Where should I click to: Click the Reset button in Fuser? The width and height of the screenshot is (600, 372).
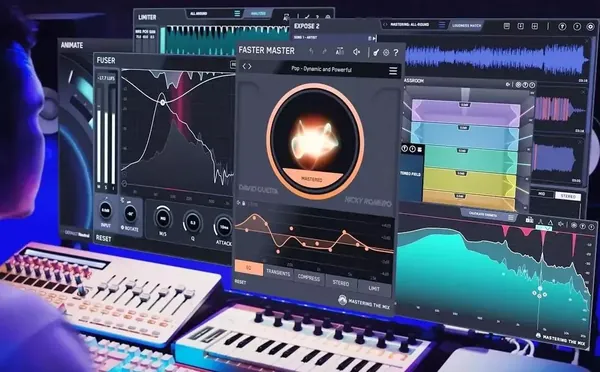pos(103,238)
